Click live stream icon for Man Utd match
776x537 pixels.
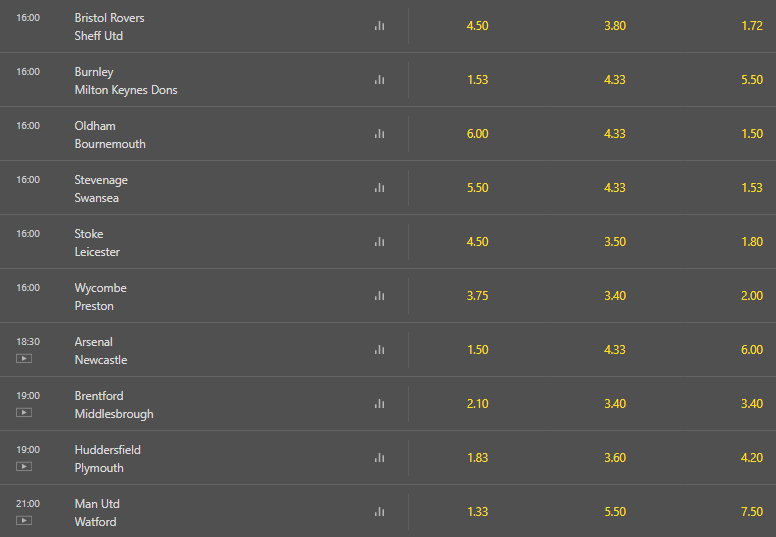(24, 520)
